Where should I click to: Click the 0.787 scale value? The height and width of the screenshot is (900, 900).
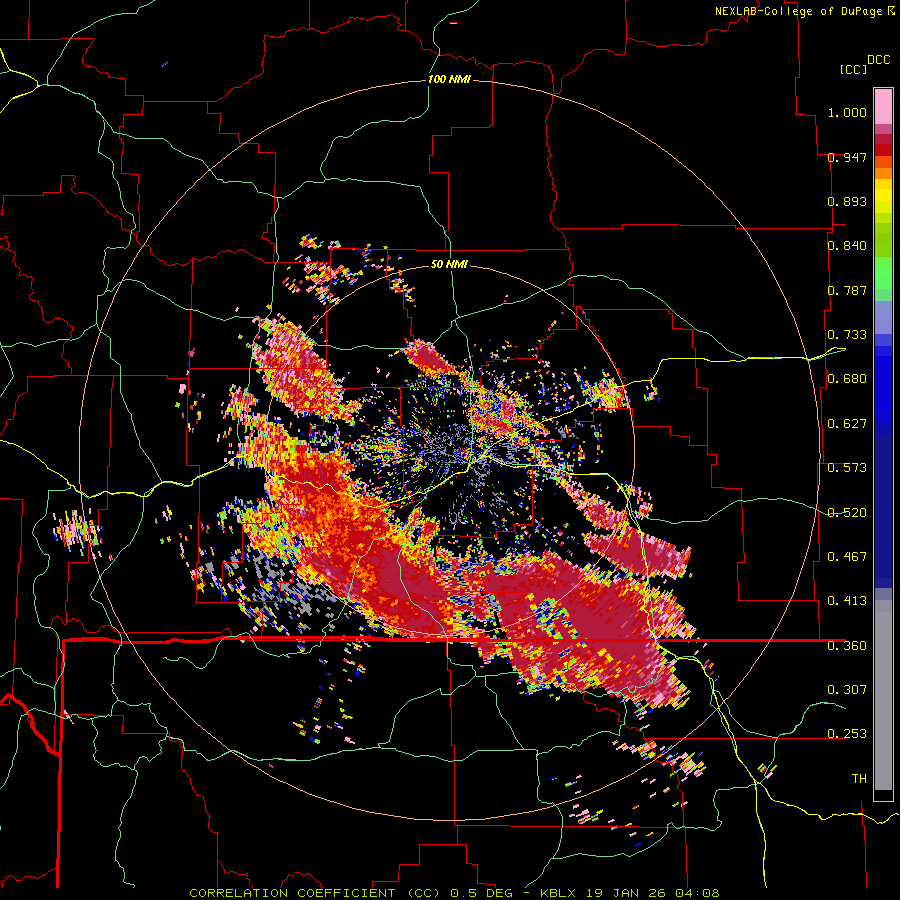click(847, 290)
